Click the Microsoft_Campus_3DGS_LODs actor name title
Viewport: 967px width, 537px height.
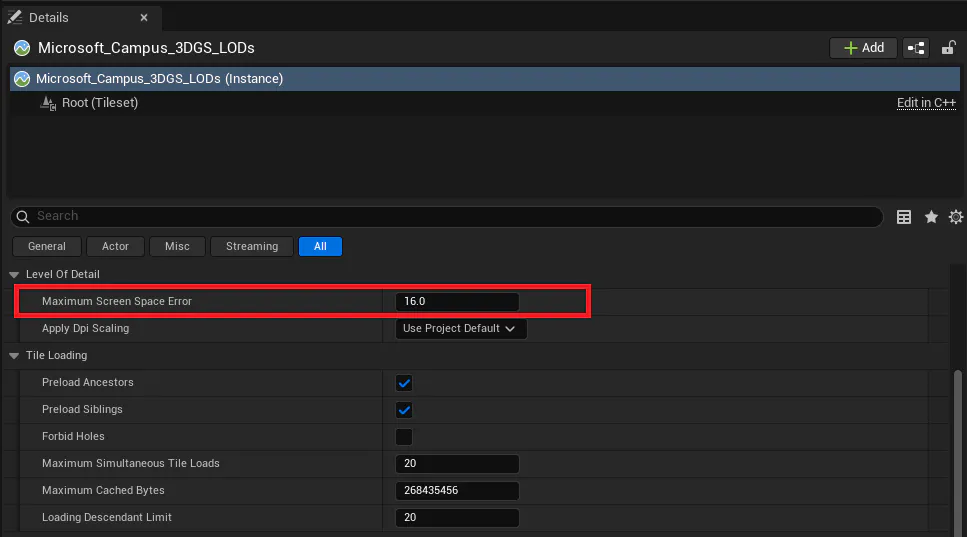(x=146, y=48)
